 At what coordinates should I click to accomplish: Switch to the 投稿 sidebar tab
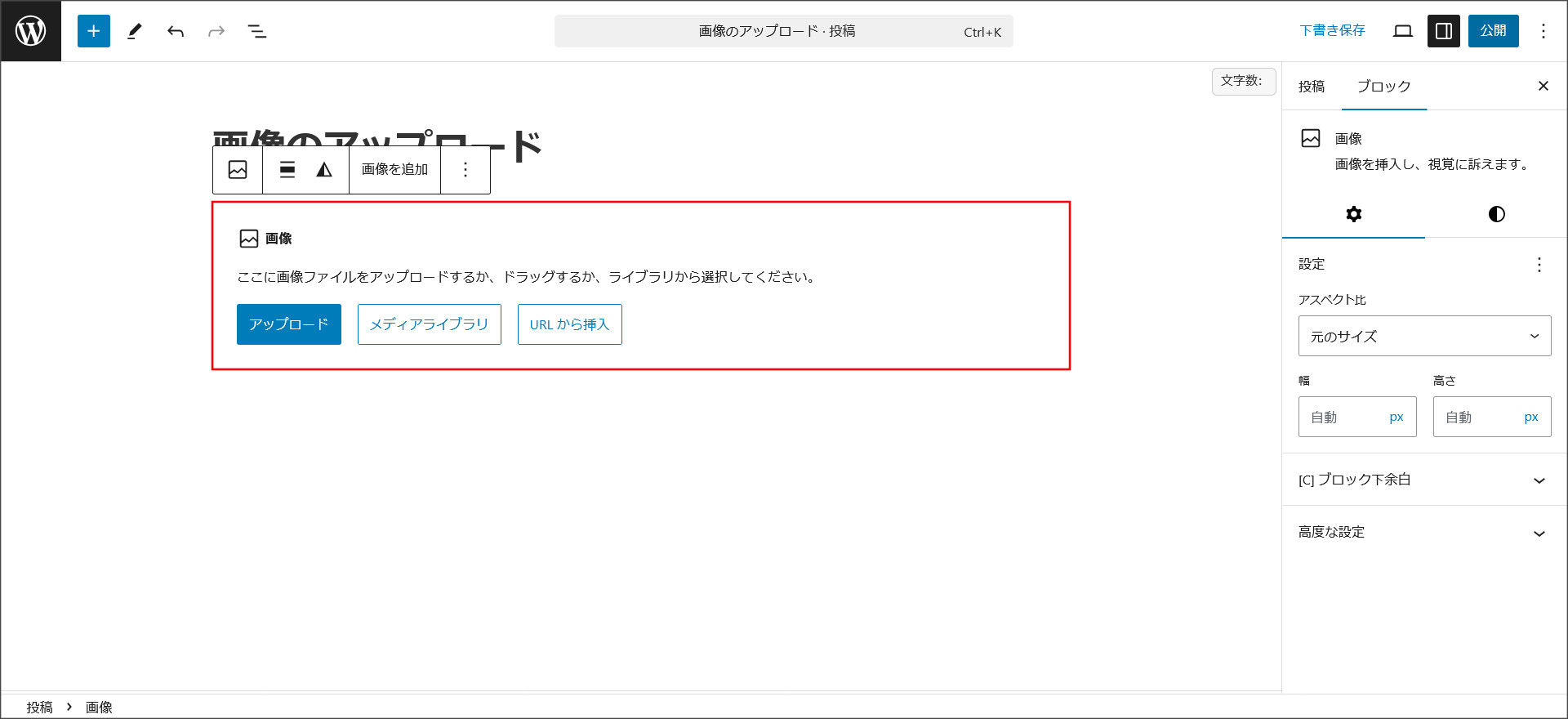[x=1312, y=87]
